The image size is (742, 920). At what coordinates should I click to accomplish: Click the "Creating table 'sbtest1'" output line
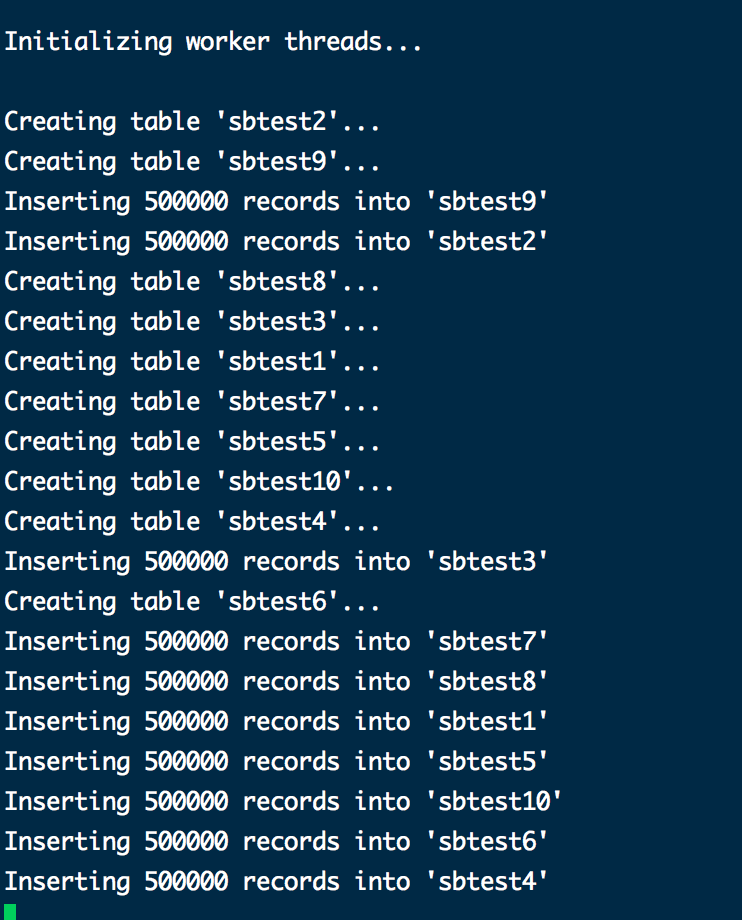coord(192,362)
